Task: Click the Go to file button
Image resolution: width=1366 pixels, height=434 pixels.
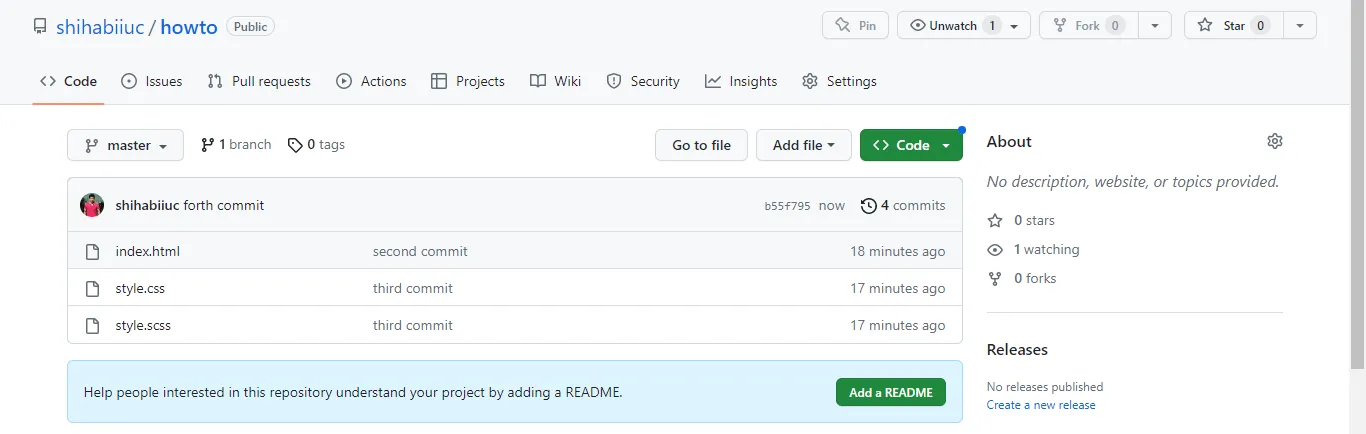Action: [x=701, y=145]
